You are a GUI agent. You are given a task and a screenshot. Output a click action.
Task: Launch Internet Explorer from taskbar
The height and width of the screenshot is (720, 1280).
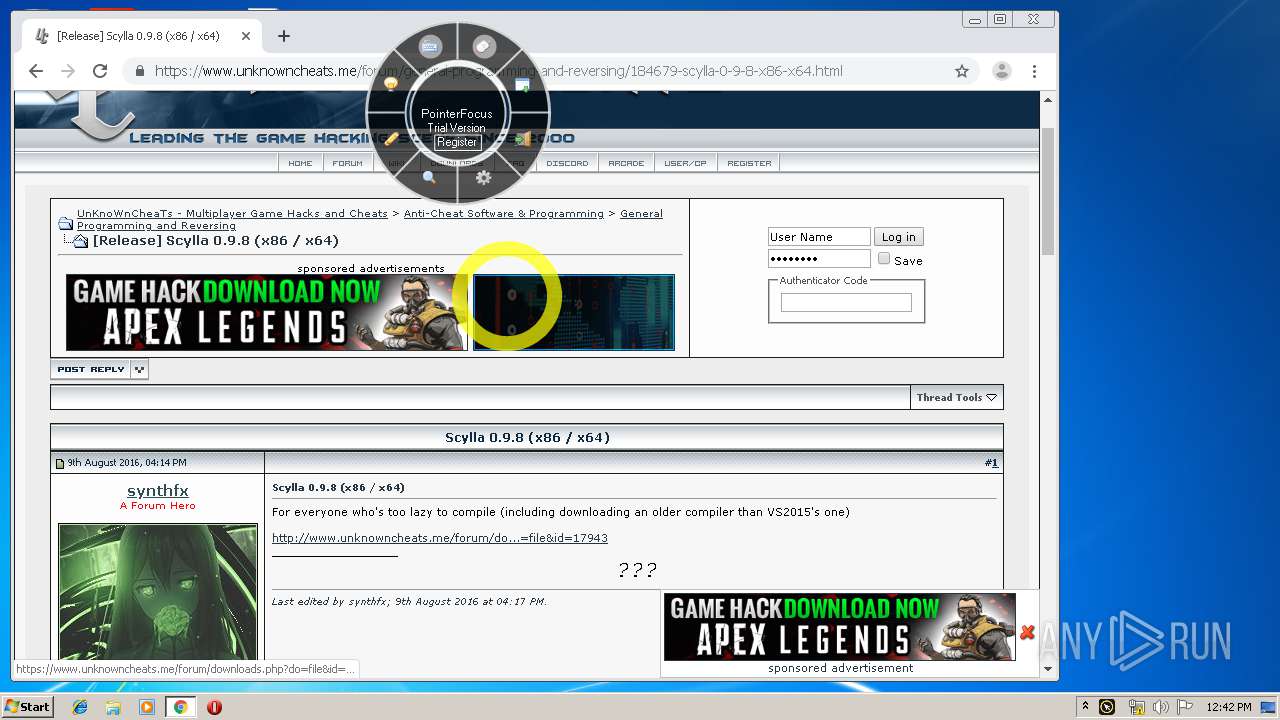pos(80,707)
